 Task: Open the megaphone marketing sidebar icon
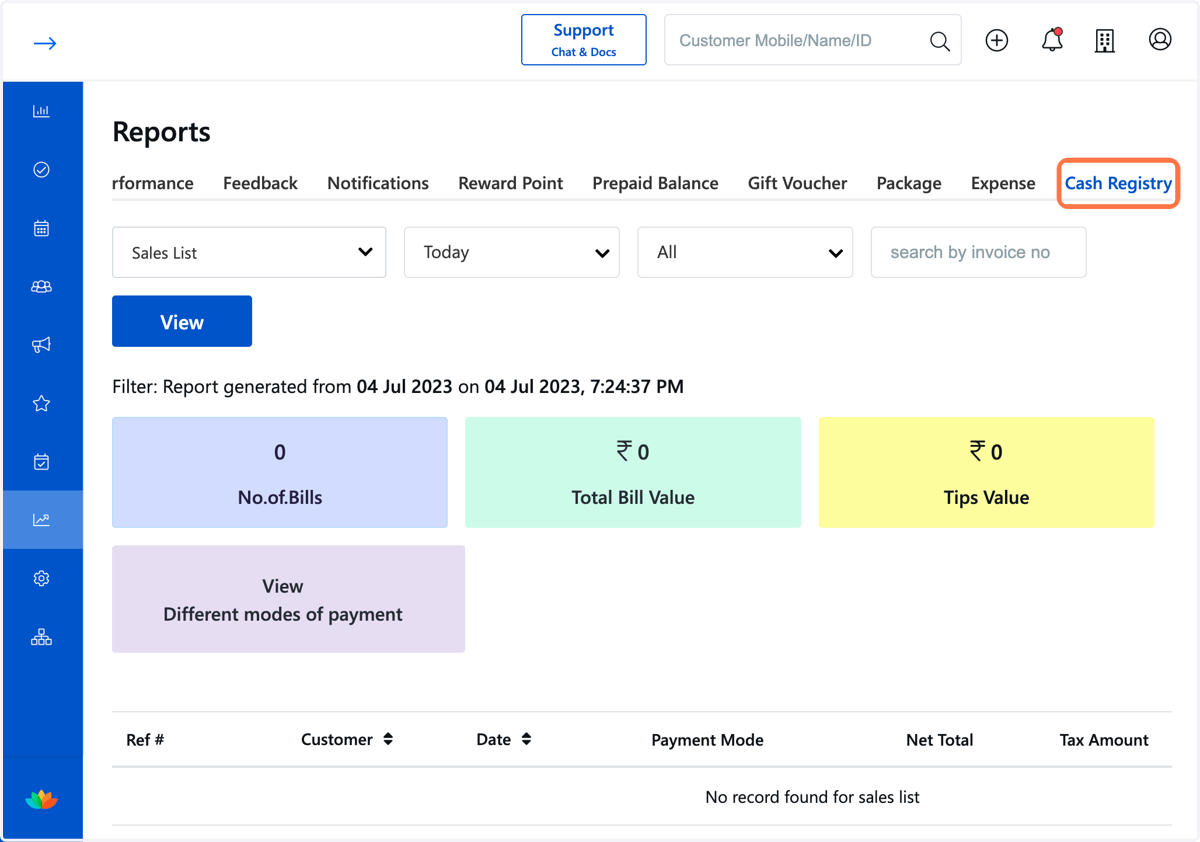(x=41, y=345)
